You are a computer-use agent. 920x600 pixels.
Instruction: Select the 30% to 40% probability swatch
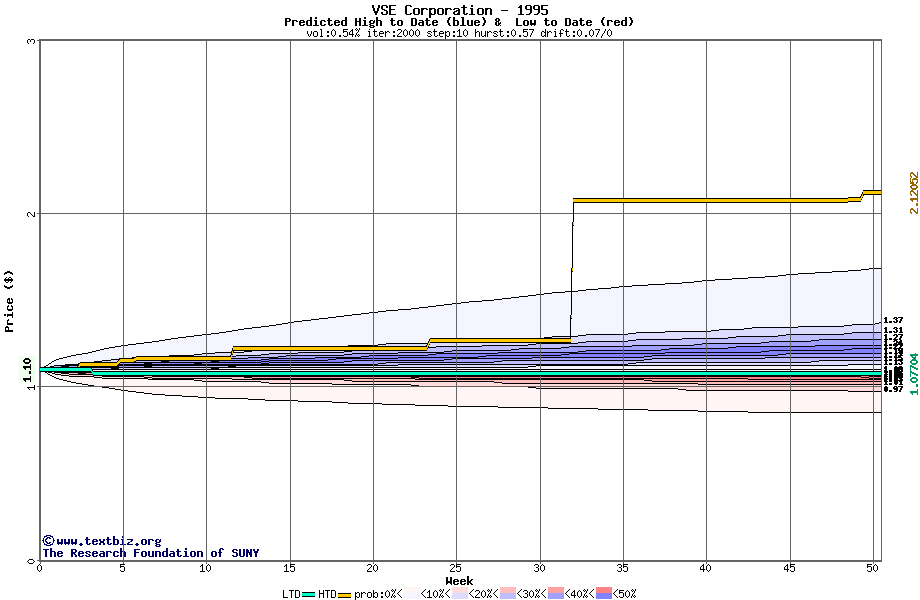(556, 593)
